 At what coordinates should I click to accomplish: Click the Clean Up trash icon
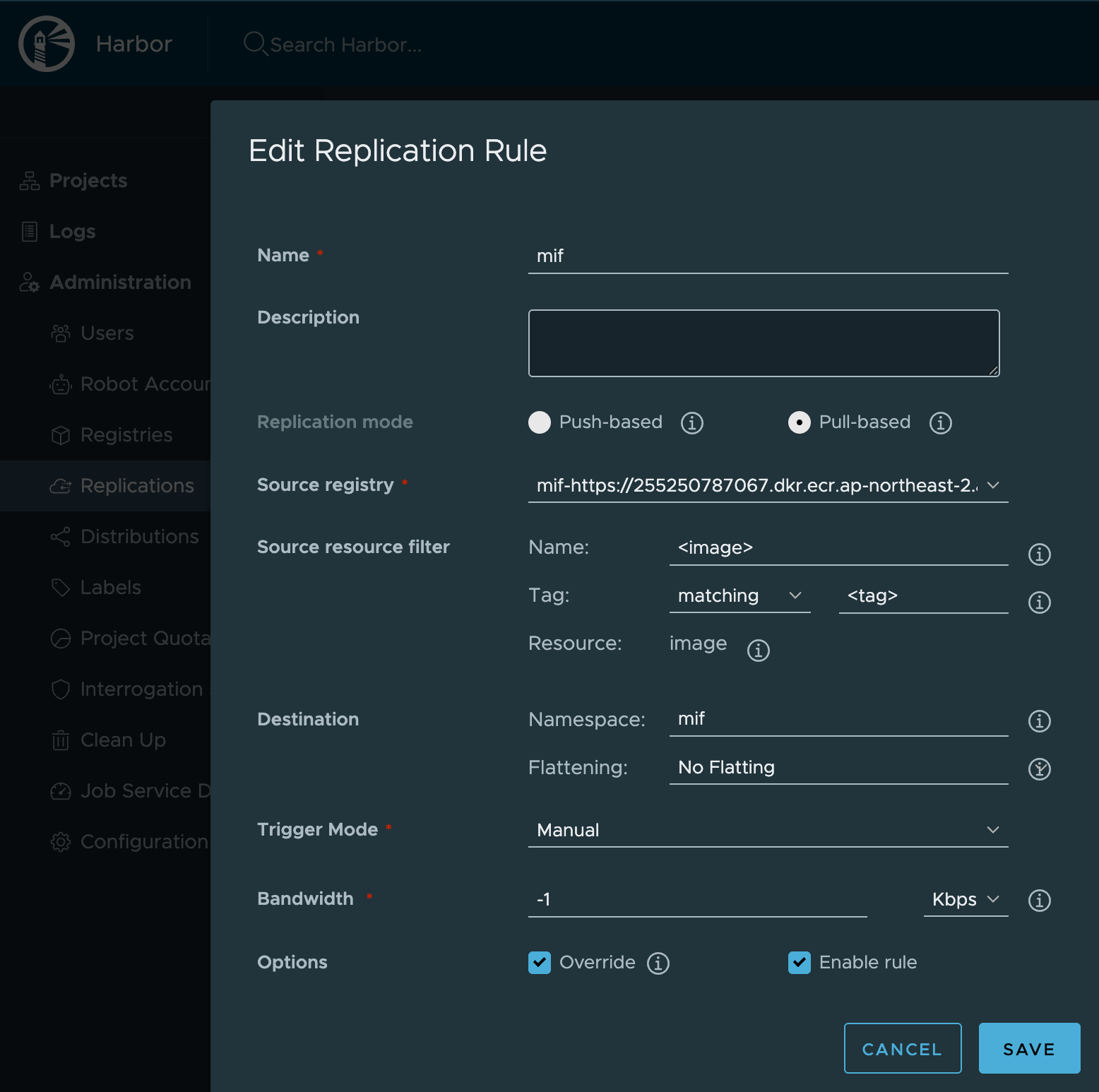[x=61, y=740]
